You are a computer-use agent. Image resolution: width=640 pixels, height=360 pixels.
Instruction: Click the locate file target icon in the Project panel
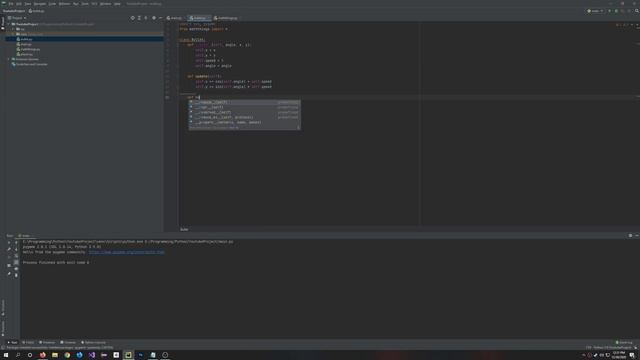click(x=133, y=18)
